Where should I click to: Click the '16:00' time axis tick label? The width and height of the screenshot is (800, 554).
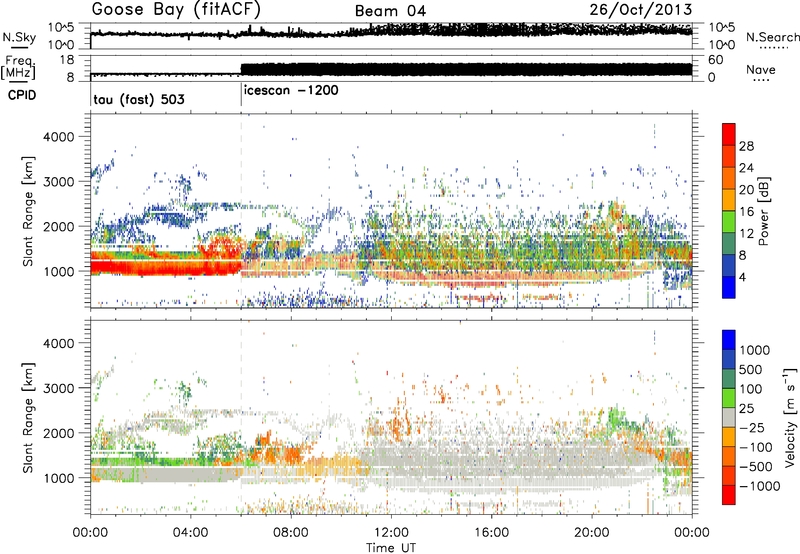pos(491,533)
